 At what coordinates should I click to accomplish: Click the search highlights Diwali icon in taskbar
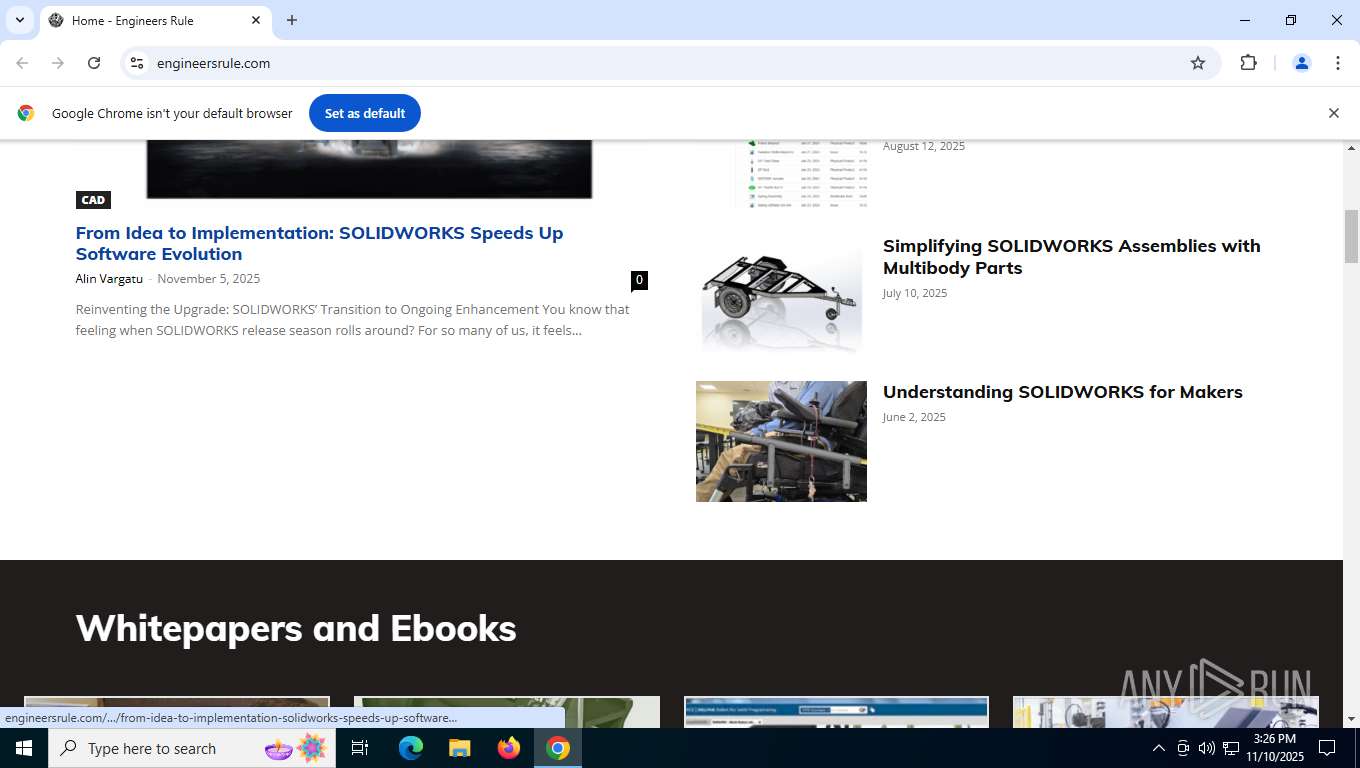[296, 748]
